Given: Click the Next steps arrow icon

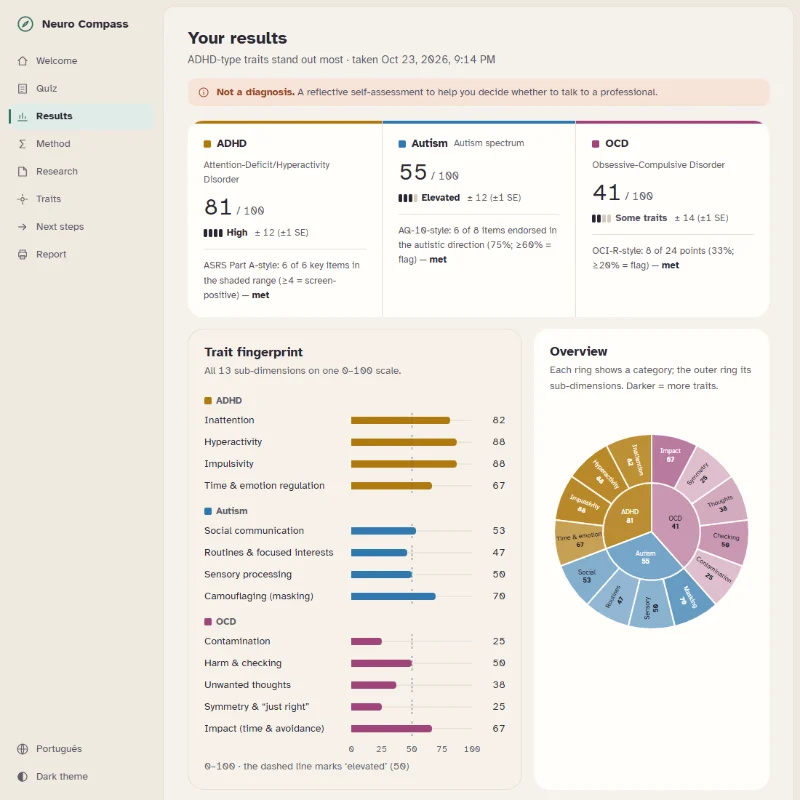Looking at the screenshot, I should pos(22,227).
